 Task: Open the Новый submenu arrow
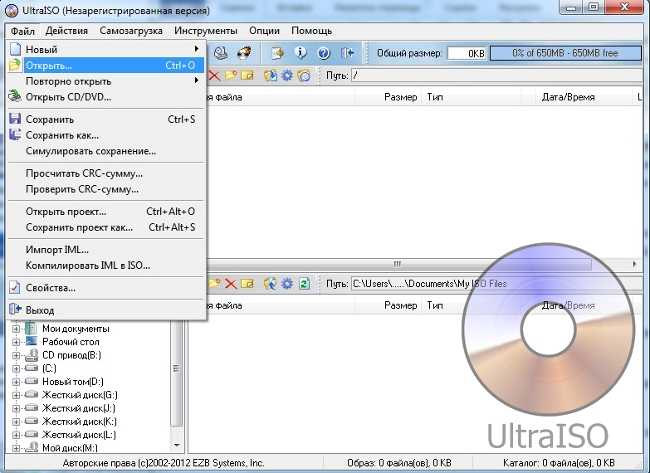click(196, 49)
